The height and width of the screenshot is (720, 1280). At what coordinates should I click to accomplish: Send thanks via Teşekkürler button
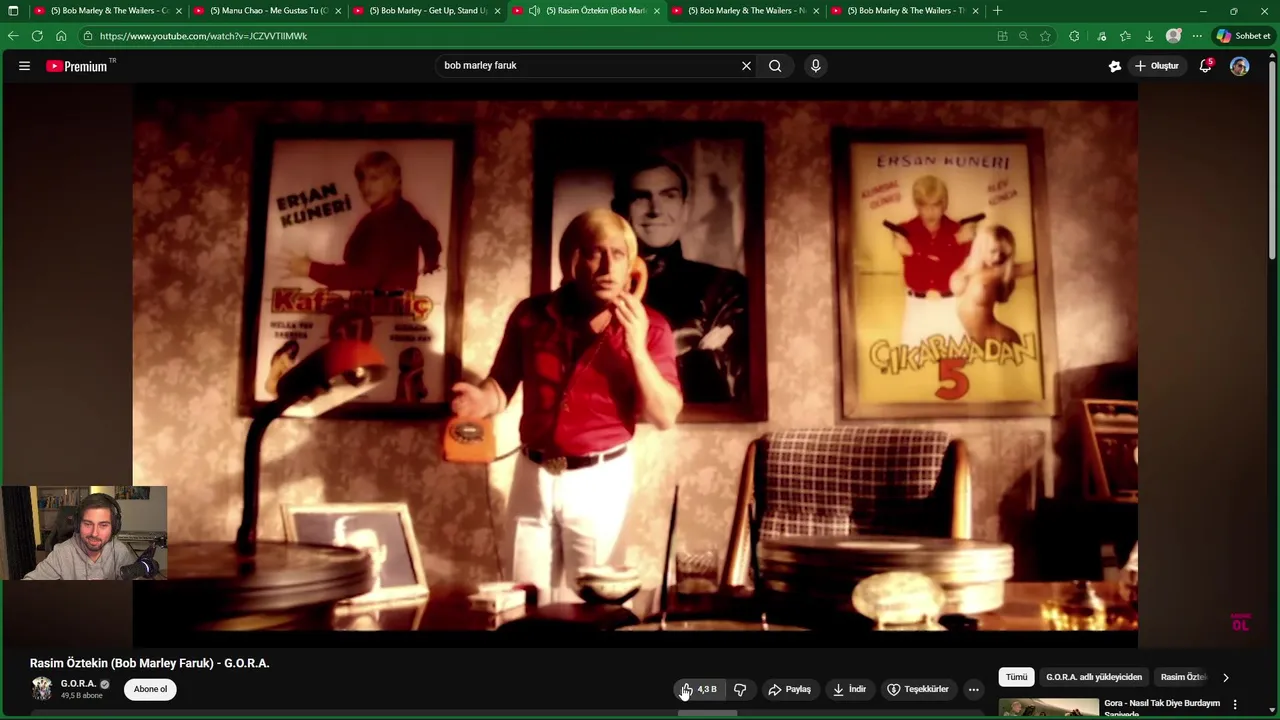pyautogui.click(x=918, y=689)
